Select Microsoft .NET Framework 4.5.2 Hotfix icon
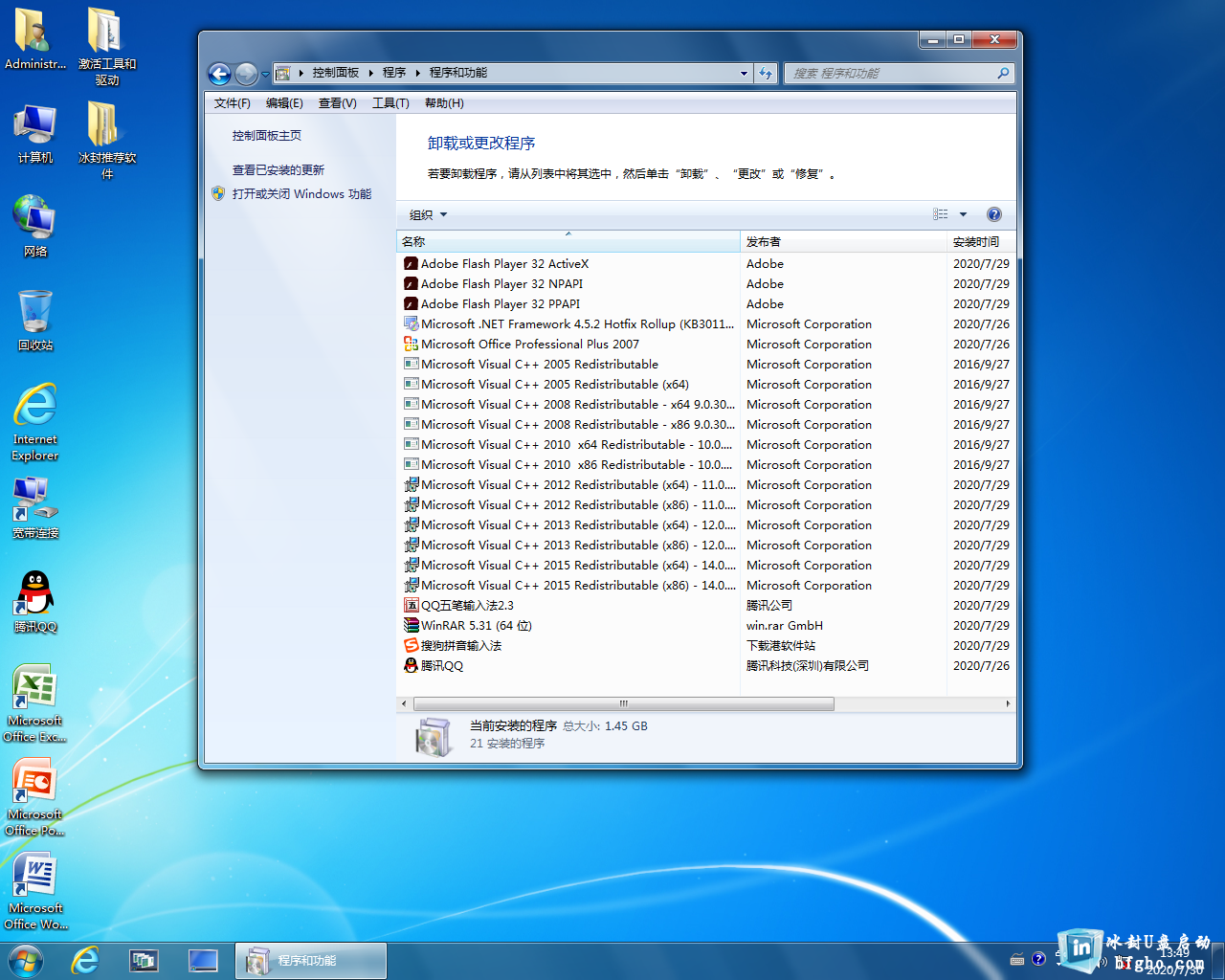Image resolution: width=1225 pixels, height=980 pixels. 411,323
